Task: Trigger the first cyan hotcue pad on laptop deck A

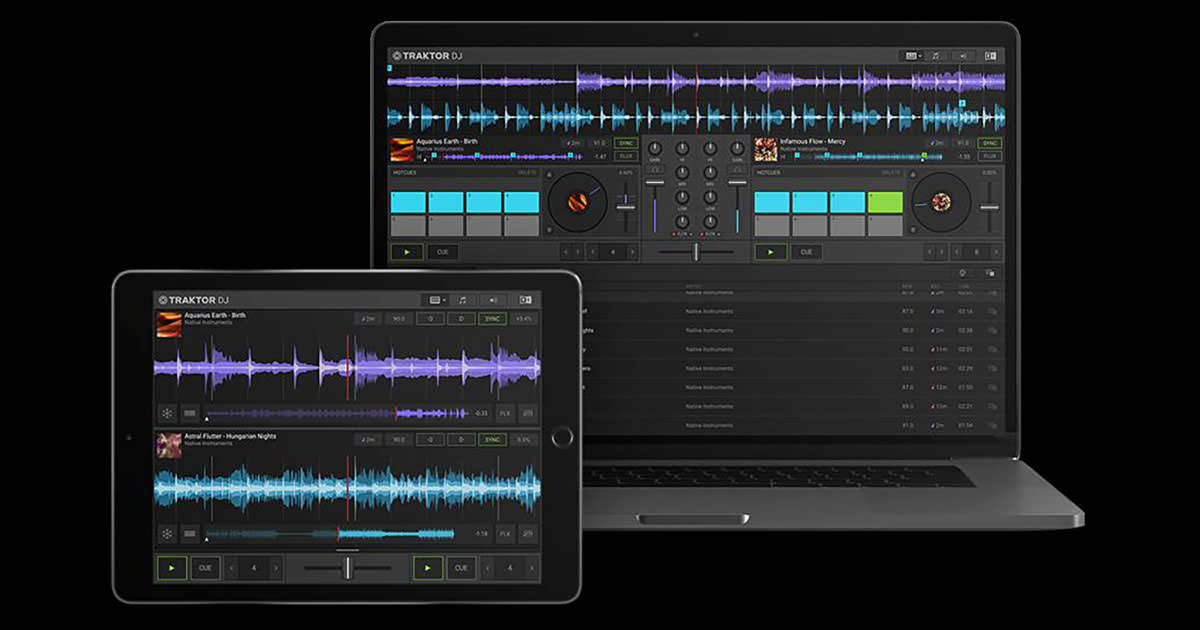Action: 408,202
